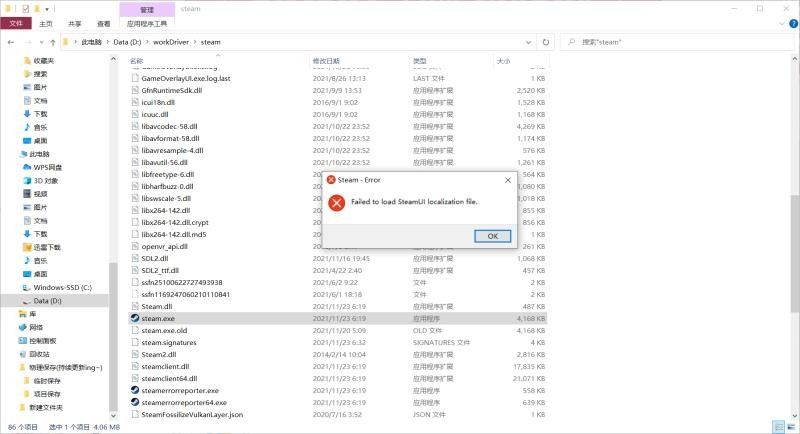Go back with the back arrow
Screen dimensions: 800x434
point(11,42)
